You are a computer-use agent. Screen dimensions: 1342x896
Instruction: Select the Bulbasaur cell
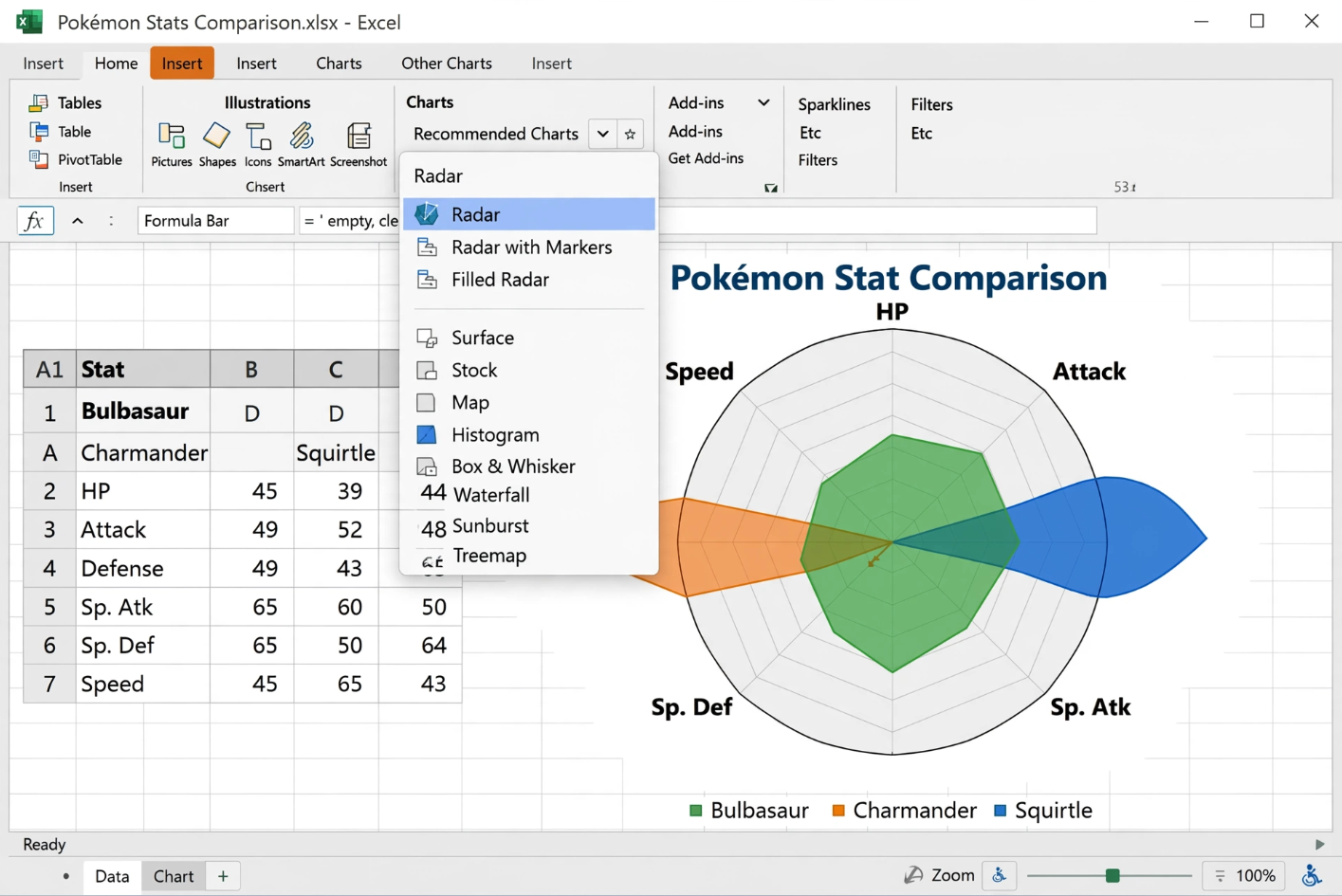143,411
